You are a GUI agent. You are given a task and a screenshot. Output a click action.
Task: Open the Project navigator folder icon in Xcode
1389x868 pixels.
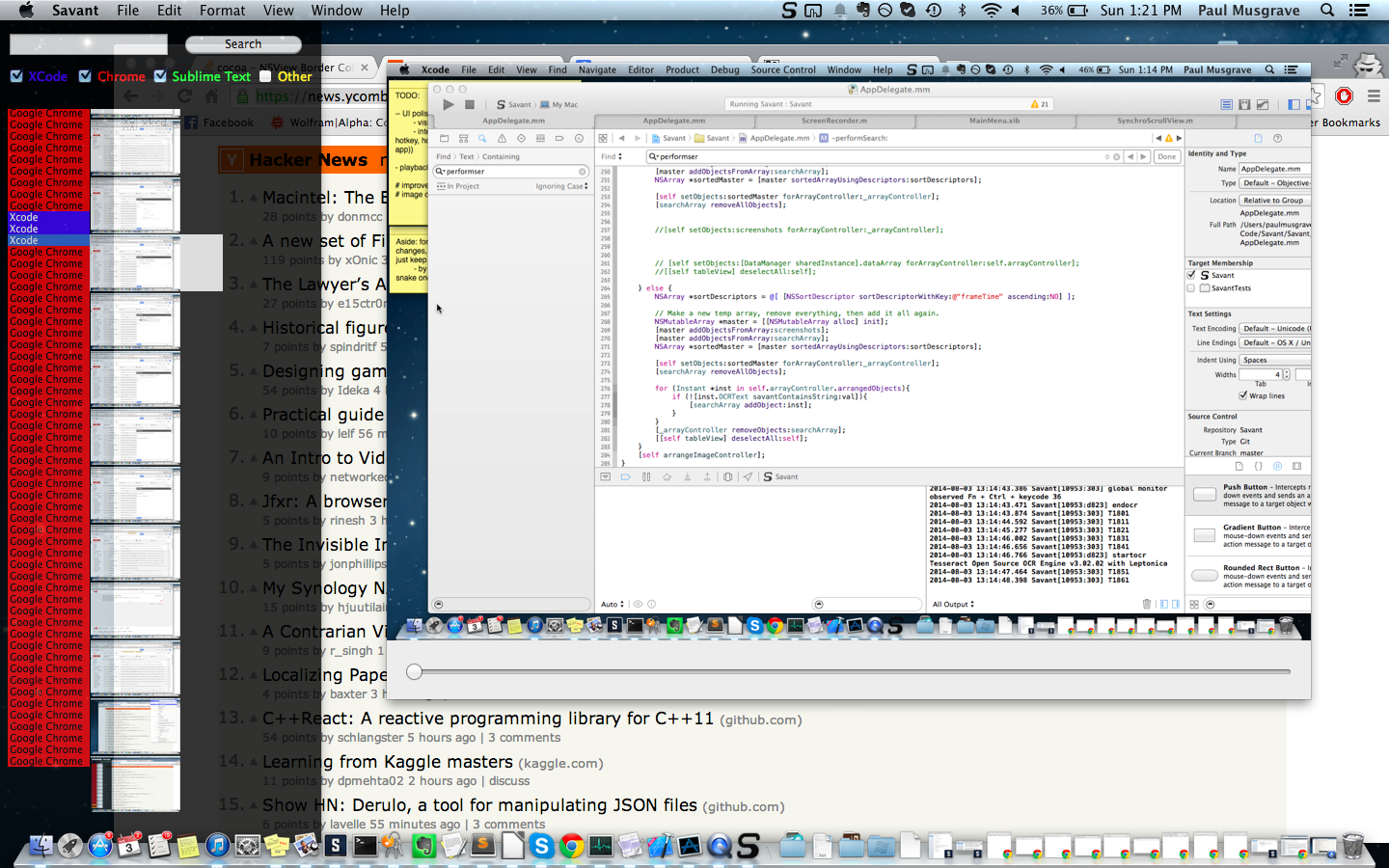pos(444,138)
